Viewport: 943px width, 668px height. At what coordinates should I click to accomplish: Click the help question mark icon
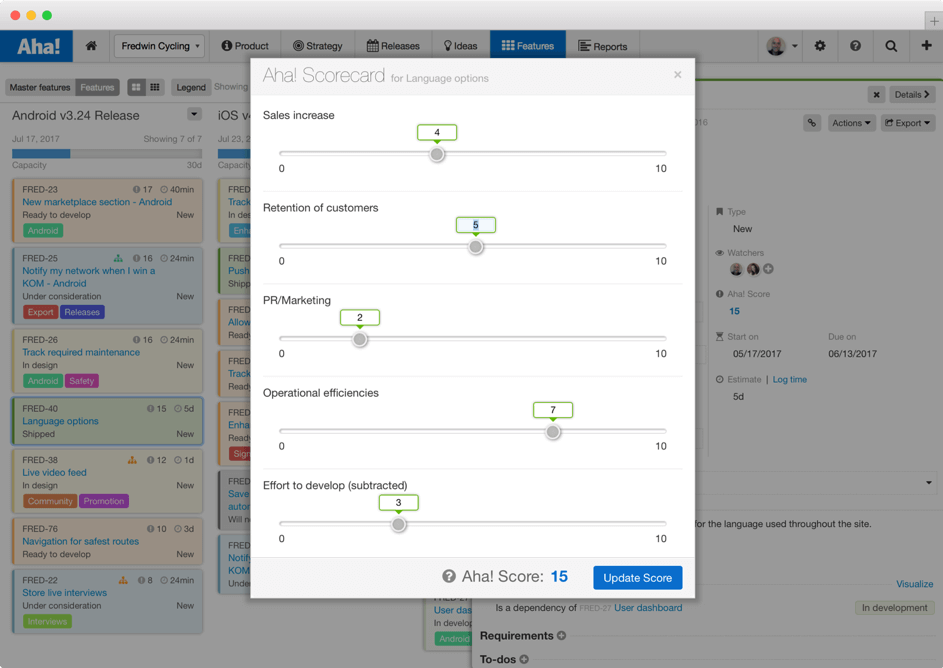click(x=855, y=46)
